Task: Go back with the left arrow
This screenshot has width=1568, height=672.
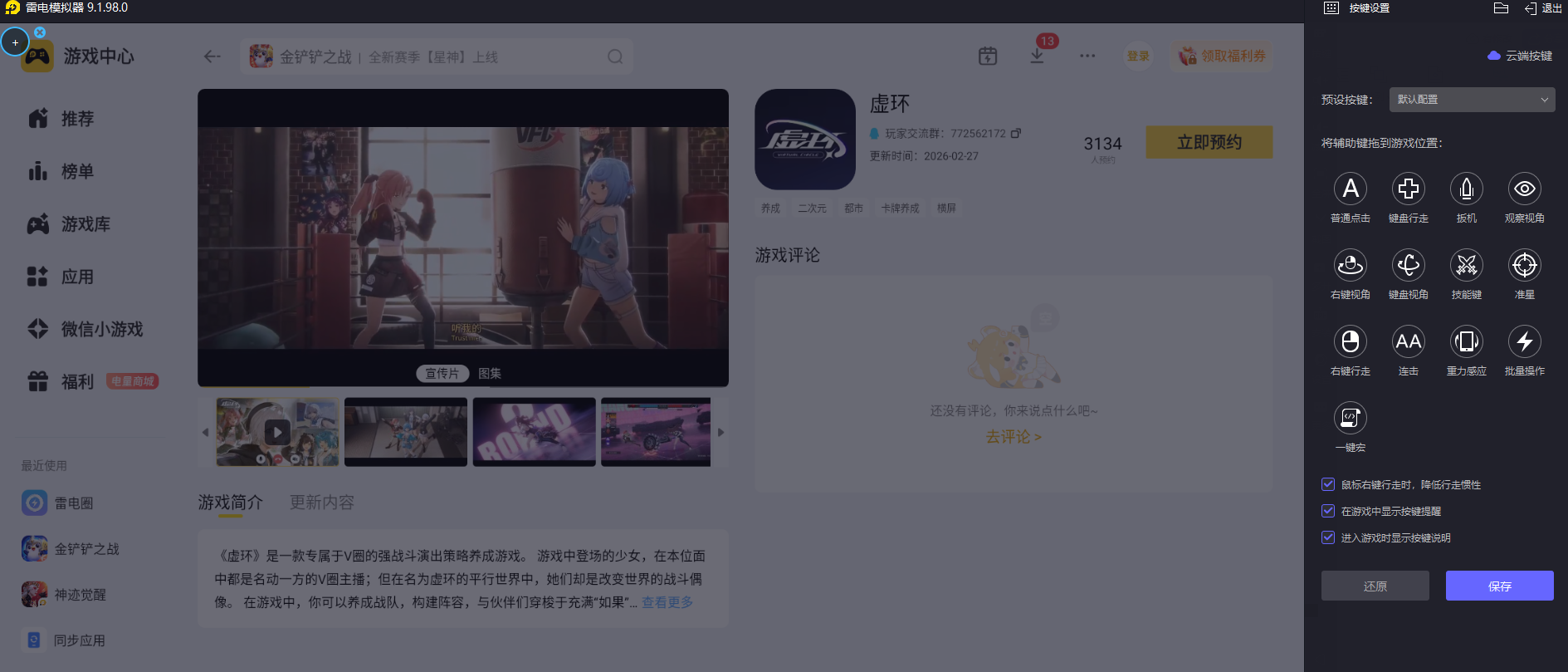Action: point(212,56)
